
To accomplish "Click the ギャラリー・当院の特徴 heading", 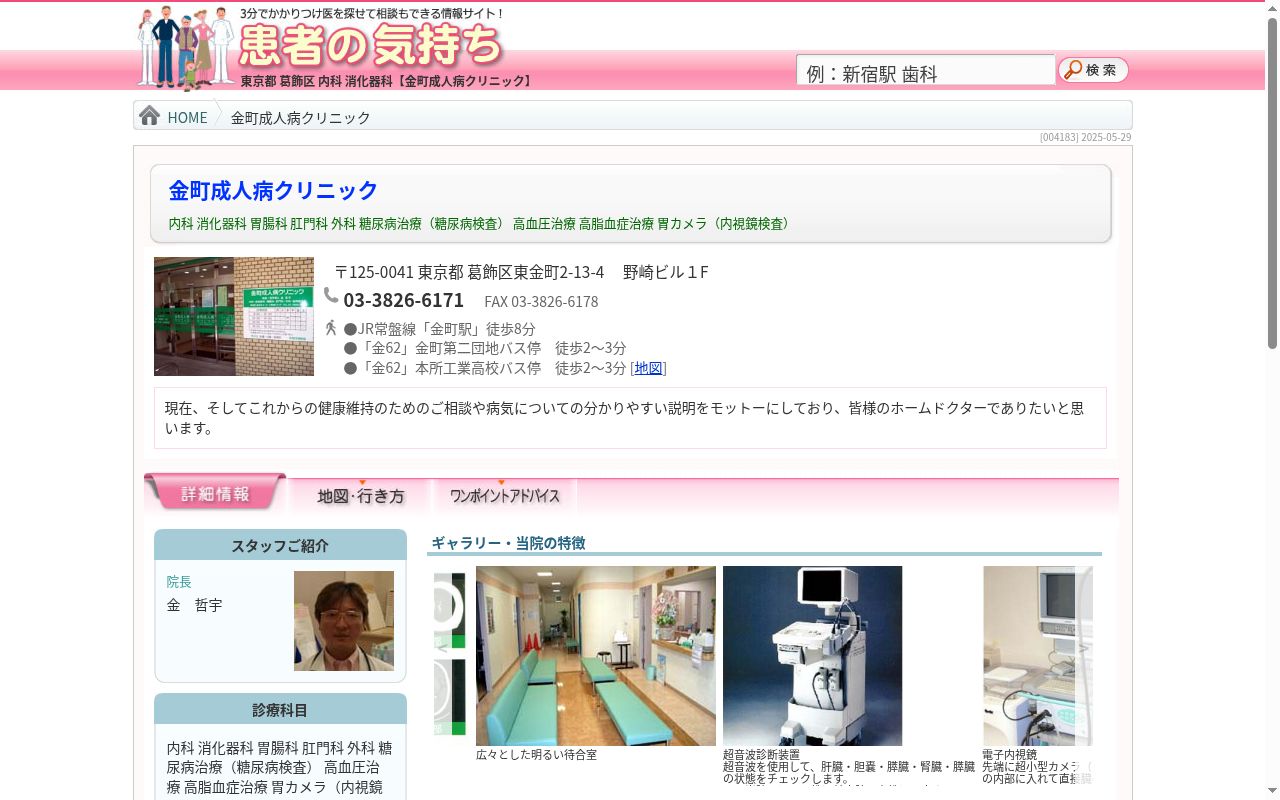I will pyautogui.click(x=508, y=542).
